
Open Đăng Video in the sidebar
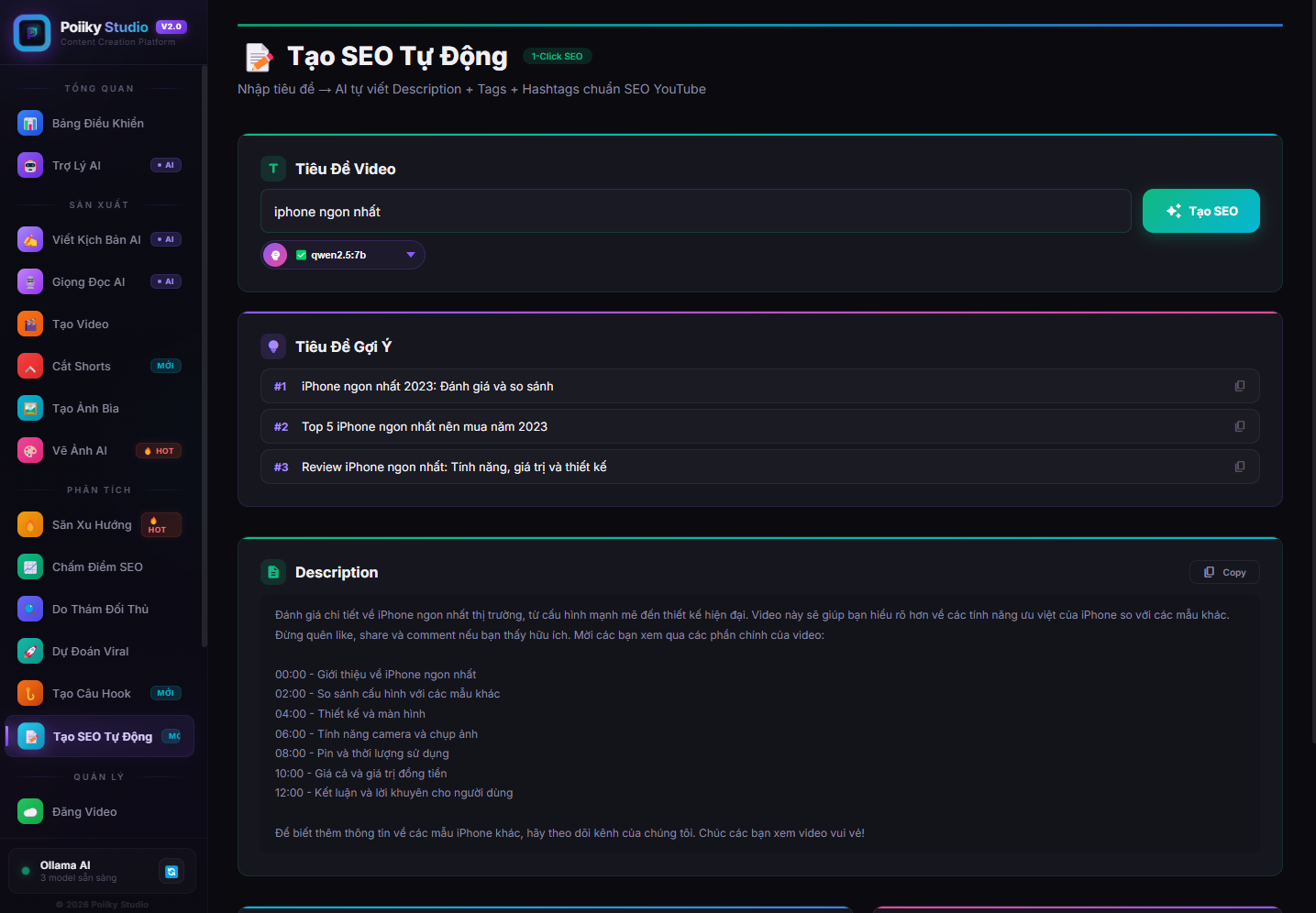(x=84, y=812)
